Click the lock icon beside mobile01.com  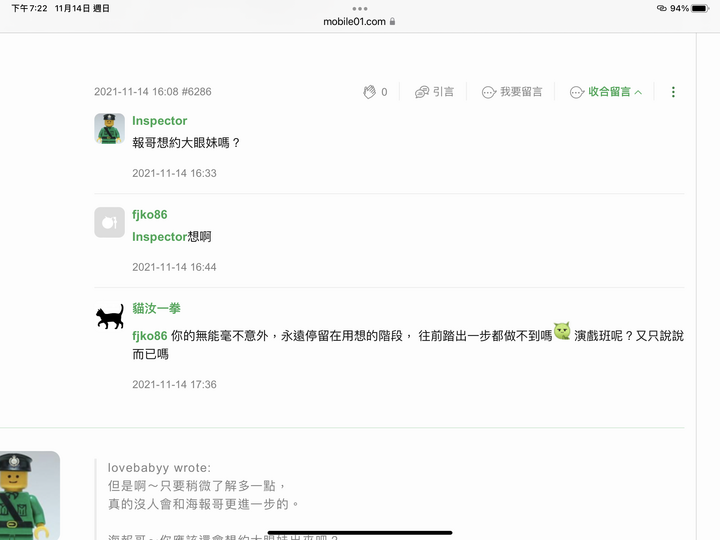[x=392, y=22]
